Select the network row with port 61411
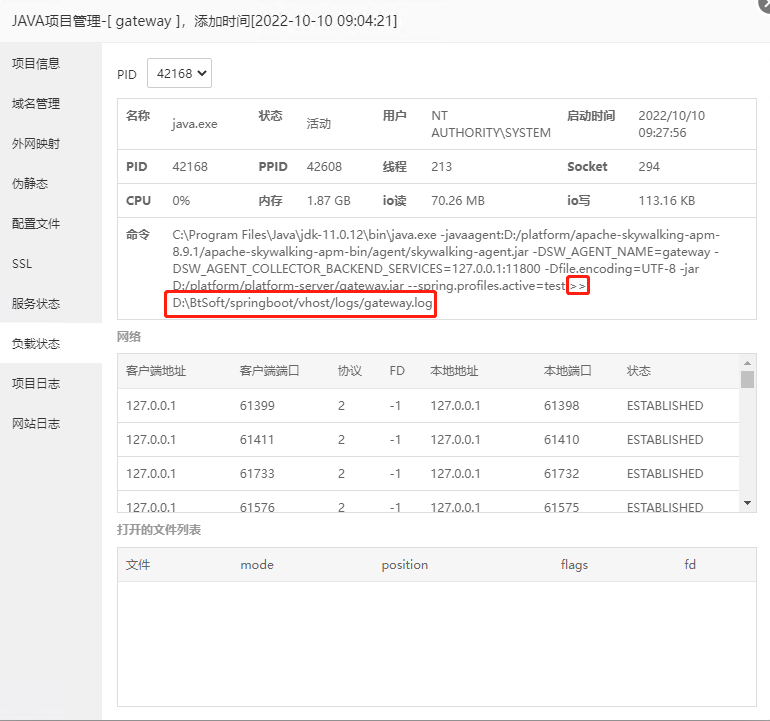The image size is (770, 721). click(x=428, y=440)
